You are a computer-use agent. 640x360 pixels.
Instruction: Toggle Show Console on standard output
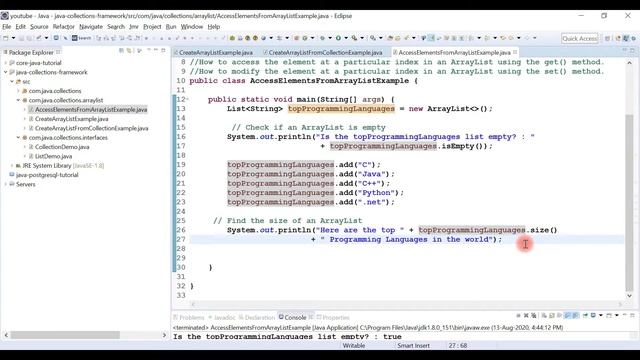(567, 316)
